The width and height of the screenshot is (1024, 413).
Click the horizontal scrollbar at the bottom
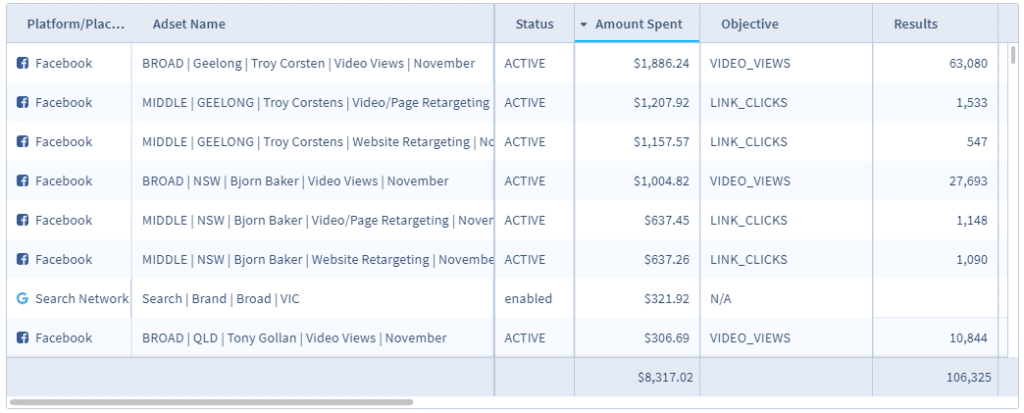click(210, 402)
